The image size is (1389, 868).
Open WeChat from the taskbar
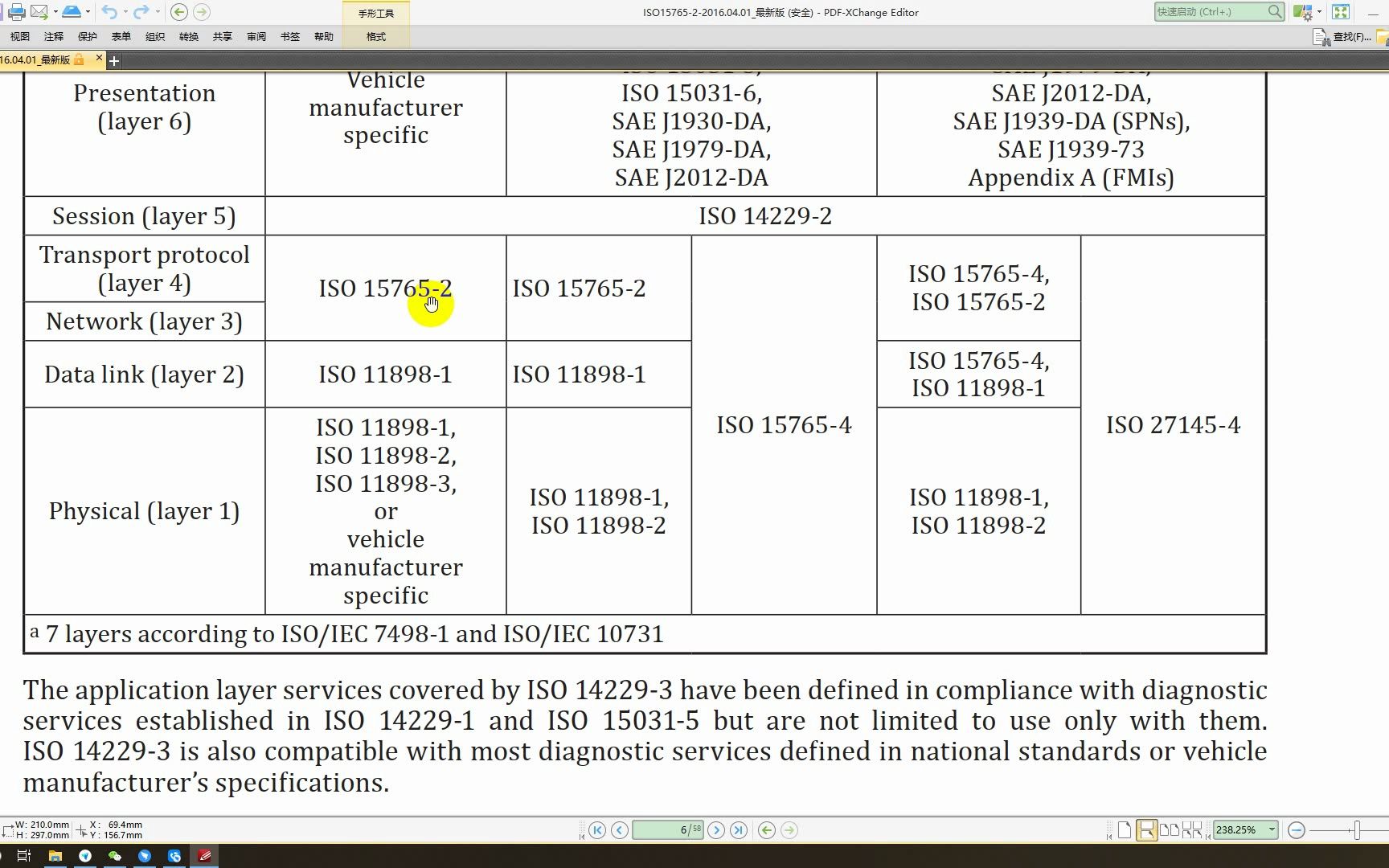[115, 856]
